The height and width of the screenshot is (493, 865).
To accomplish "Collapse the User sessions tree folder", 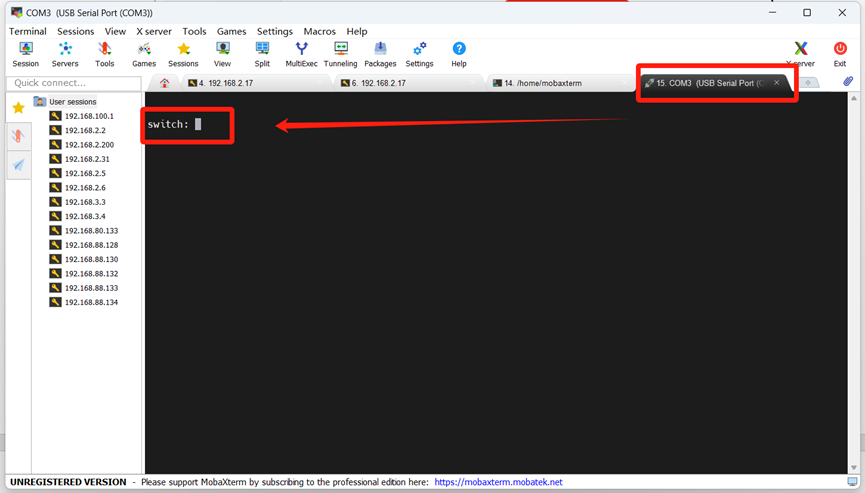I will click(x=40, y=102).
